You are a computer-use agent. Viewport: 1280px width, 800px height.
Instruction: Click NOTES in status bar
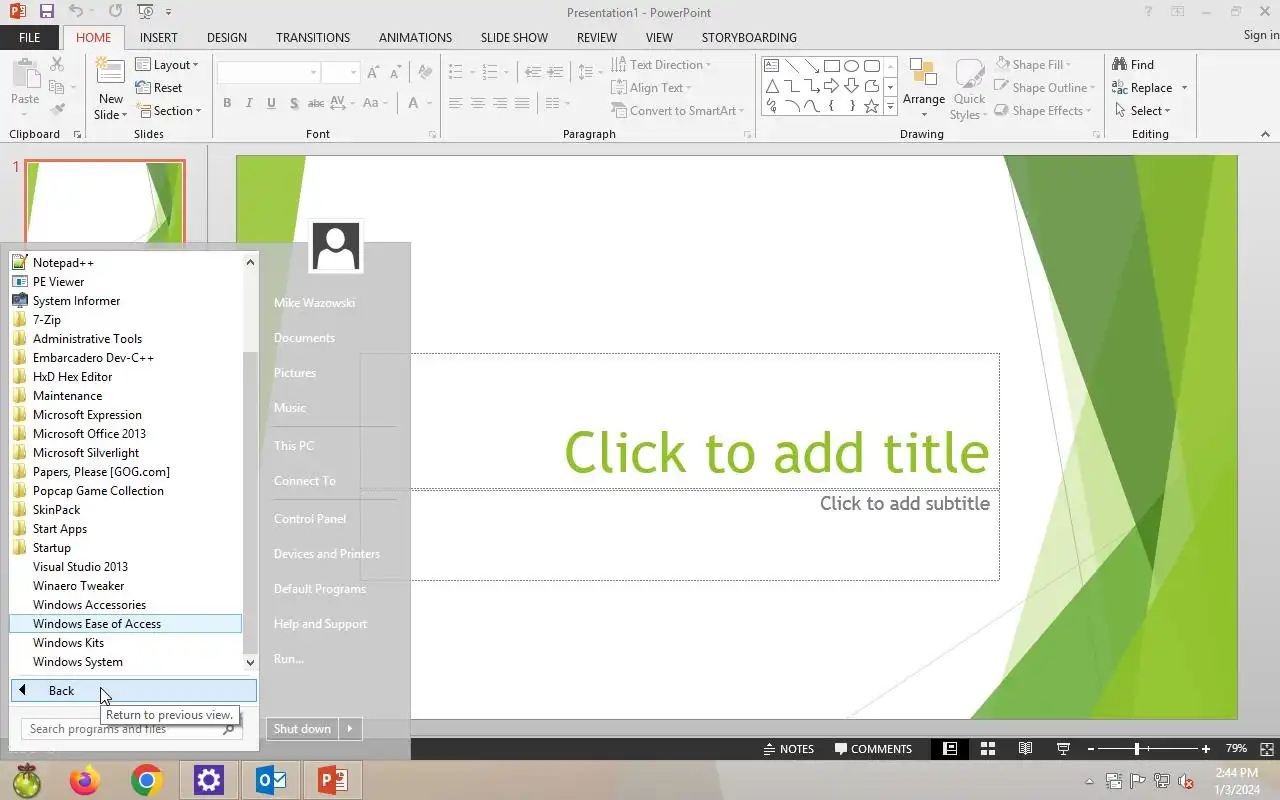[x=789, y=749]
